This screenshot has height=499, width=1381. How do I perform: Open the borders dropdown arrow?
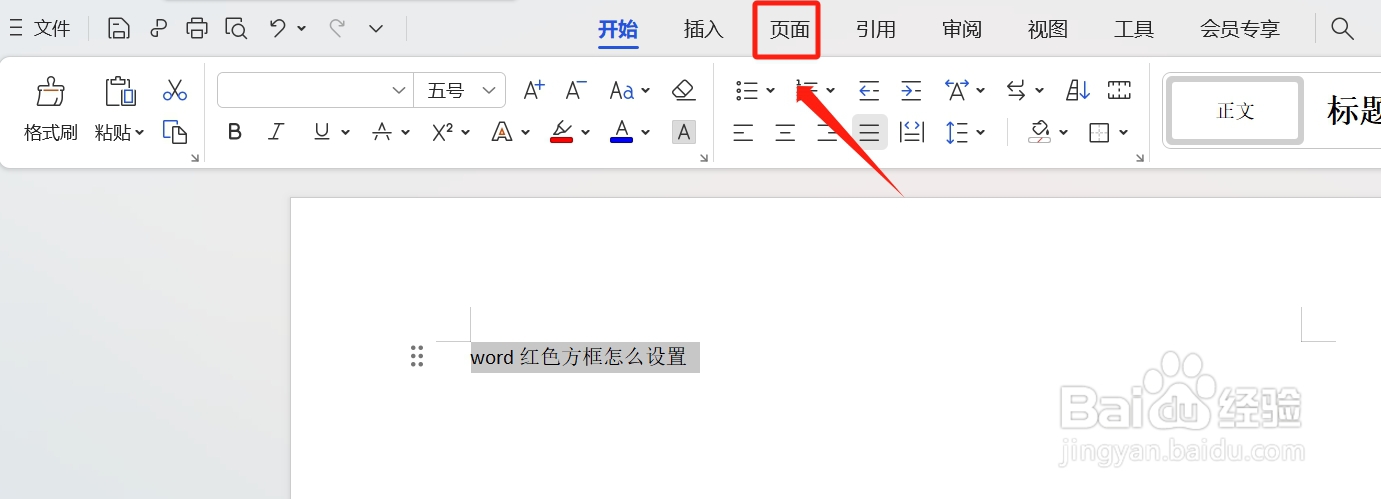pos(1123,132)
